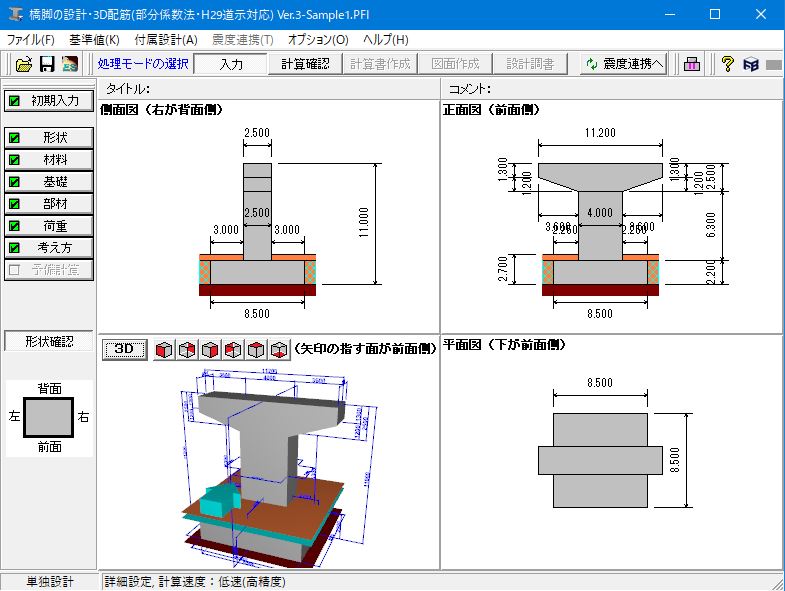Click the 6.300 dimension in front view
The width and height of the screenshot is (785, 591).
710,225
